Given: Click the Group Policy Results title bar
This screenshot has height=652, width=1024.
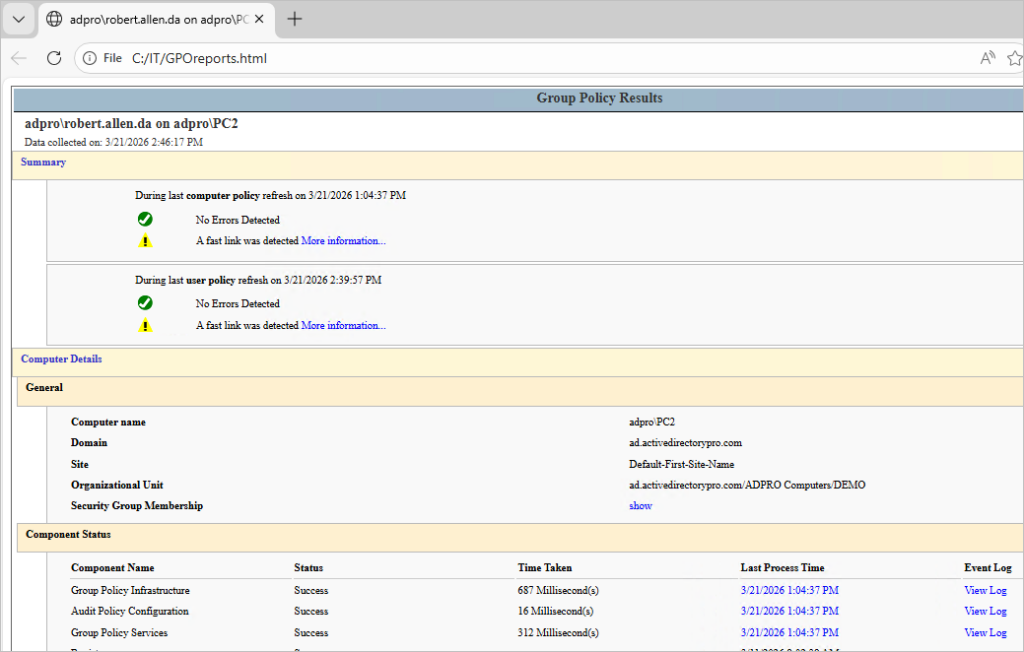Looking at the screenshot, I should tap(519, 99).
